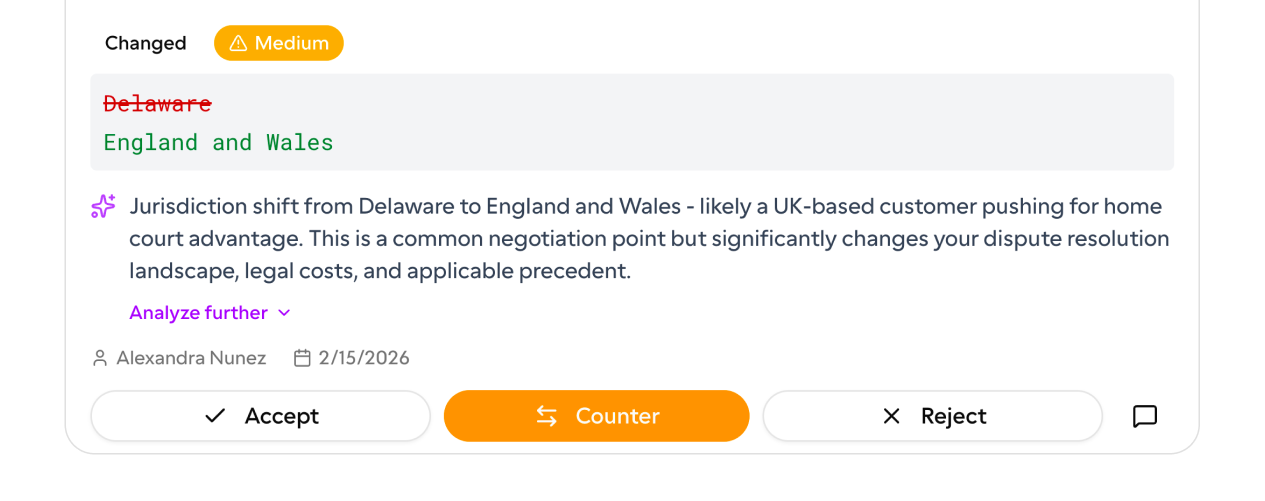Click the 2/15/2026 date
The height and width of the screenshot is (501, 1265).
364,358
